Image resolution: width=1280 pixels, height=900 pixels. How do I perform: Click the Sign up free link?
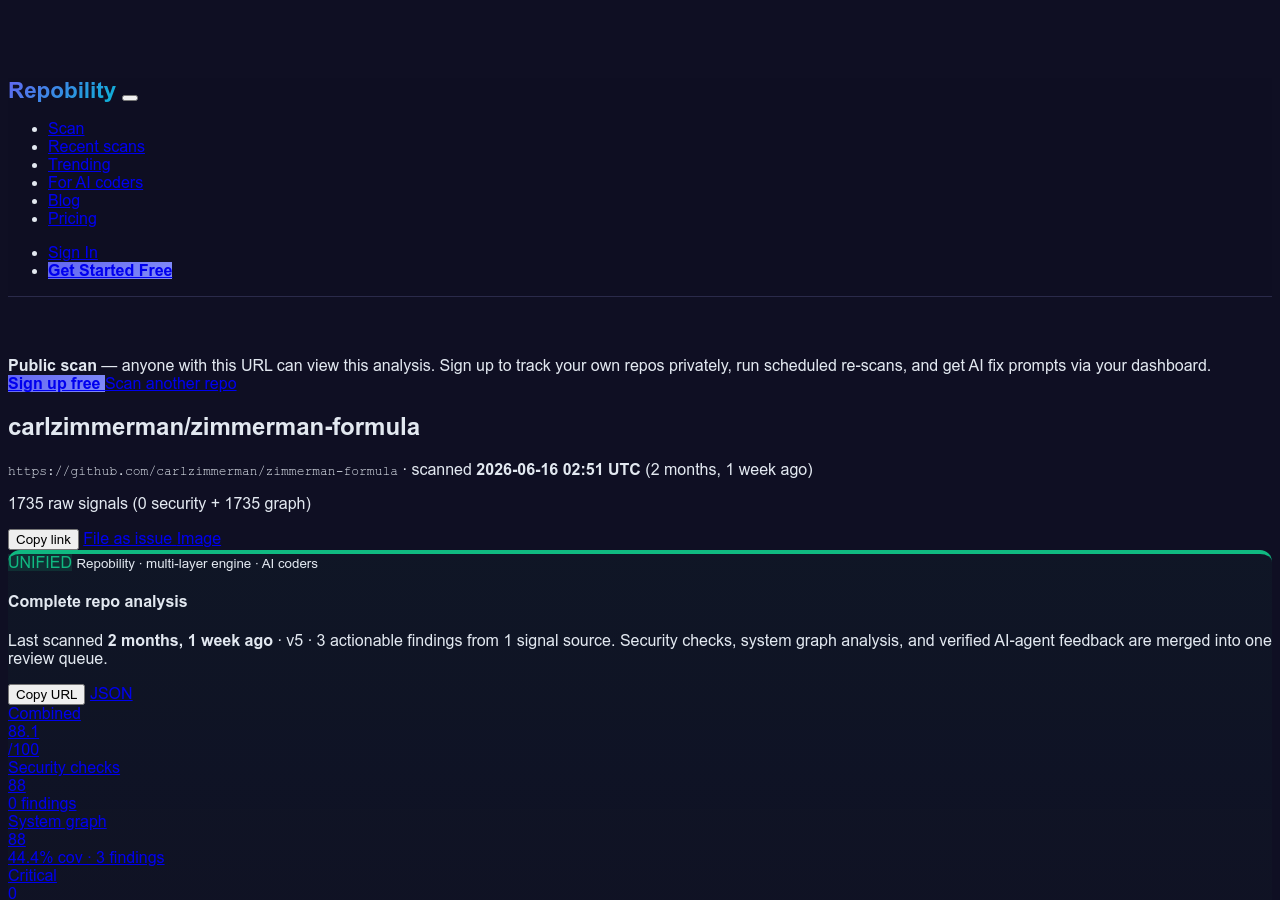[56, 383]
